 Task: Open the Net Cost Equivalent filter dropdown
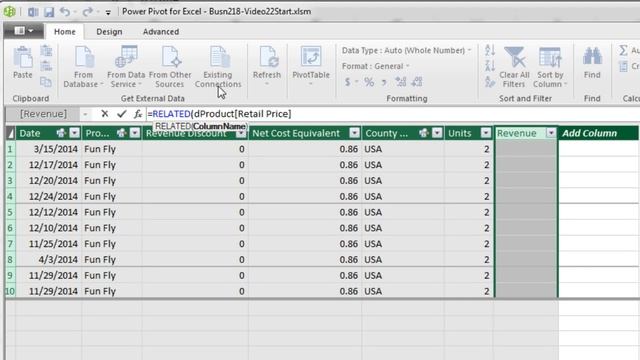[355, 133]
